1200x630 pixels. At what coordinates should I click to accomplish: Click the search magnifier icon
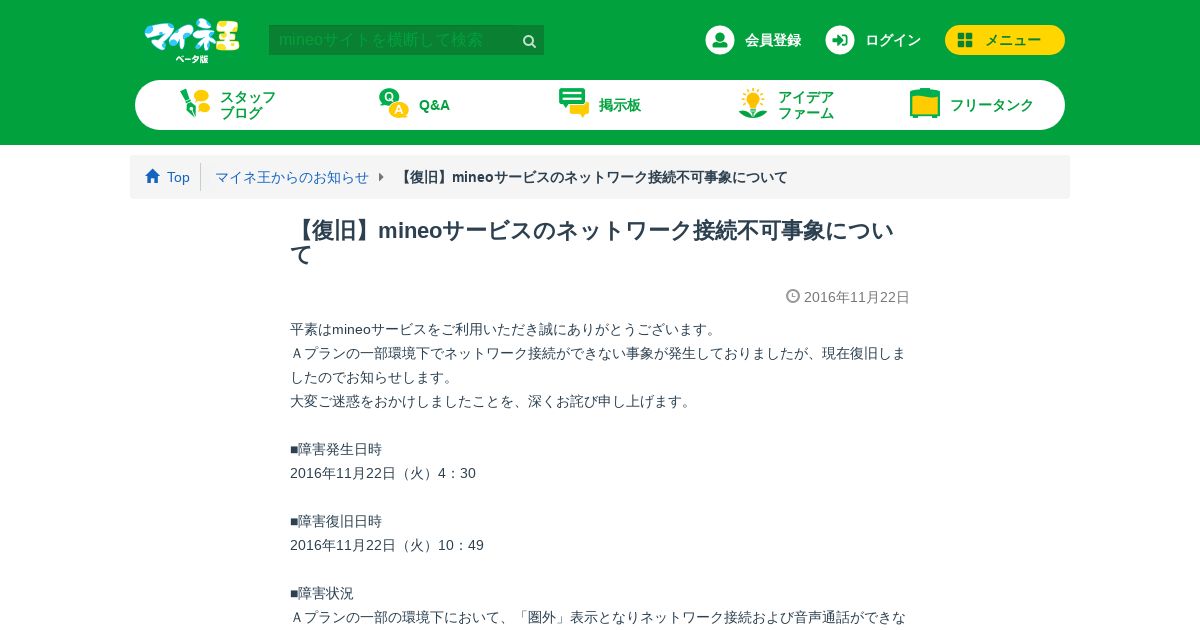[x=530, y=41]
